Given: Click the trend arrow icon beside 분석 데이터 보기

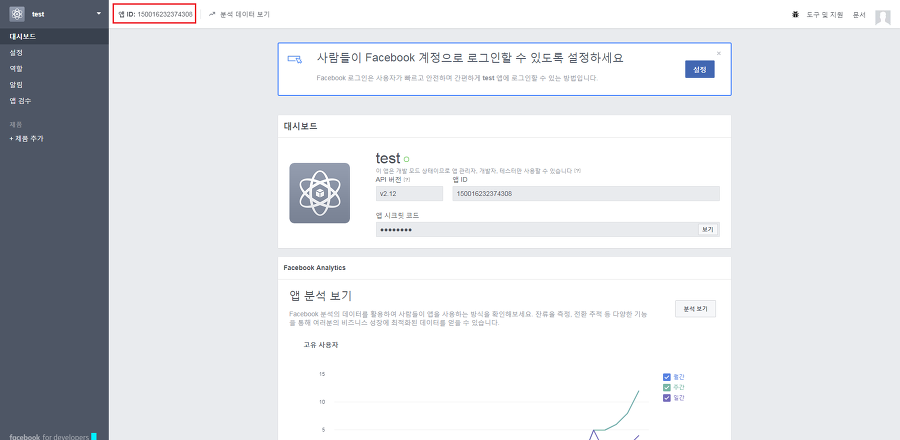Looking at the screenshot, I should (212, 14).
